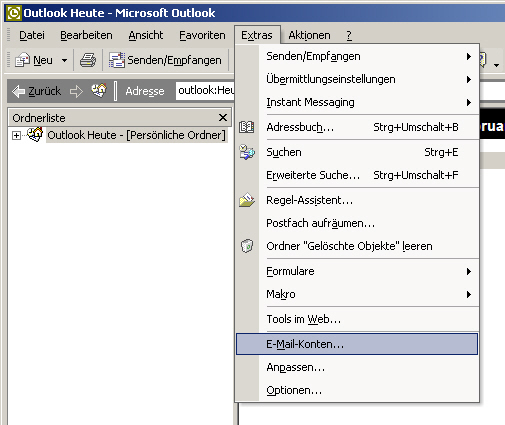Viewport: 505px width, 425px height.
Task: Click the Zurück back arrow
Action: [x=18, y=91]
